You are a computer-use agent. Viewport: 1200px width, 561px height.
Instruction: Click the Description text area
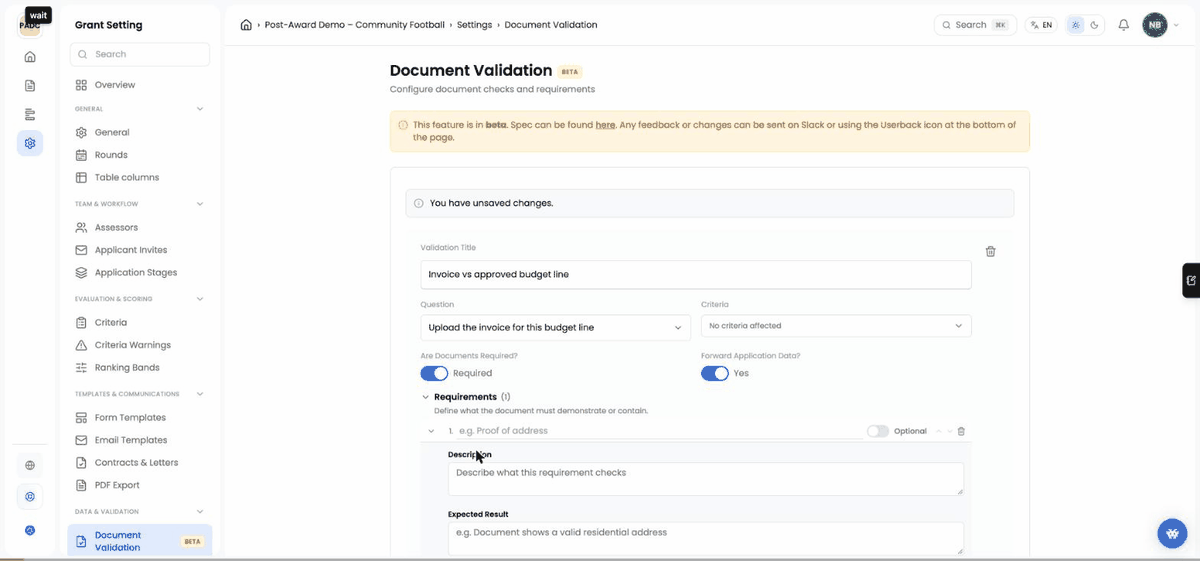click(x=705, y=478)
